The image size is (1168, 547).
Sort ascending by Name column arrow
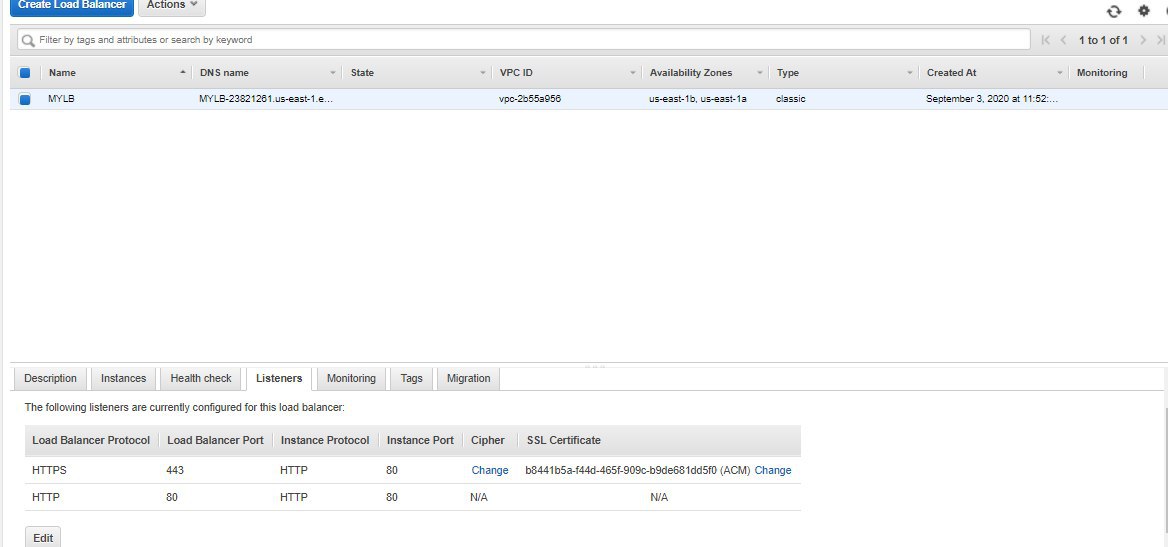pos(183,72)
